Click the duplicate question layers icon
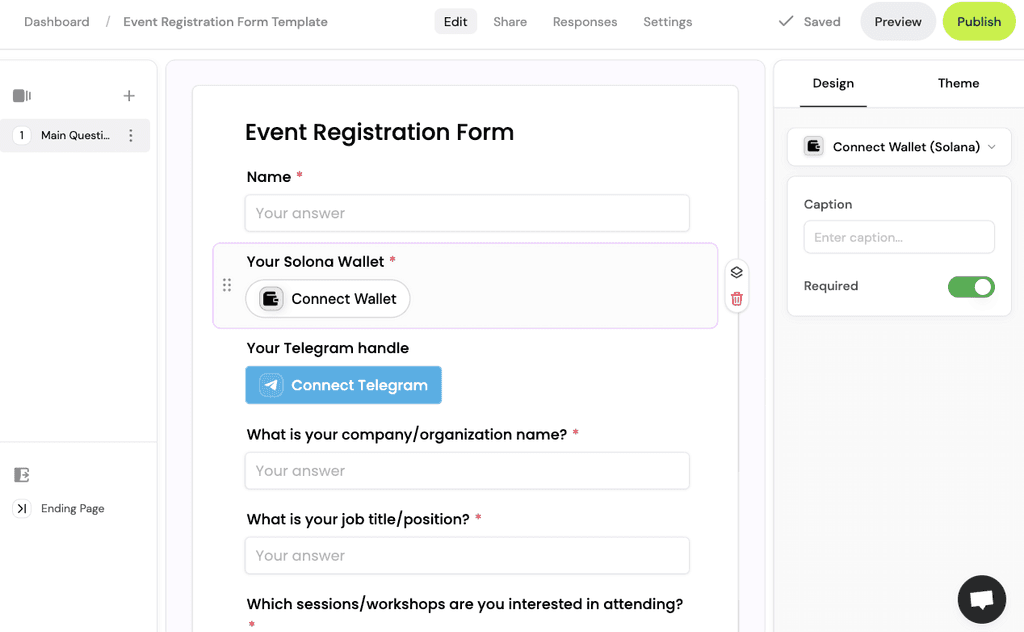 coord(736,271)
